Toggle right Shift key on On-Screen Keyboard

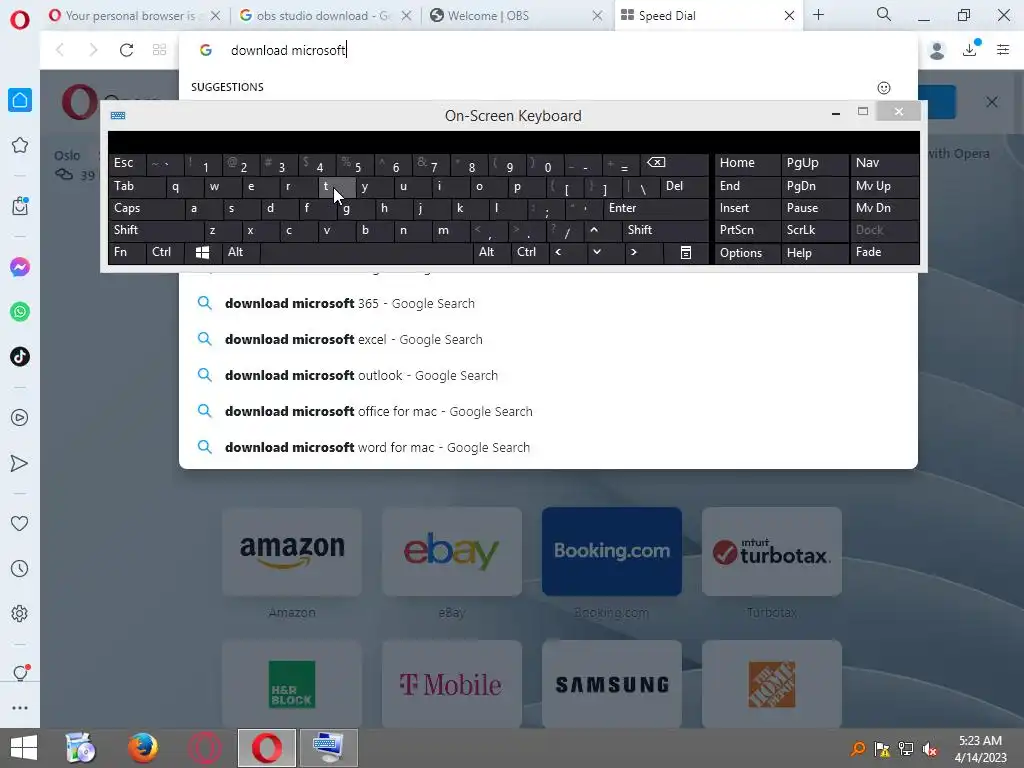click(665, 231)
